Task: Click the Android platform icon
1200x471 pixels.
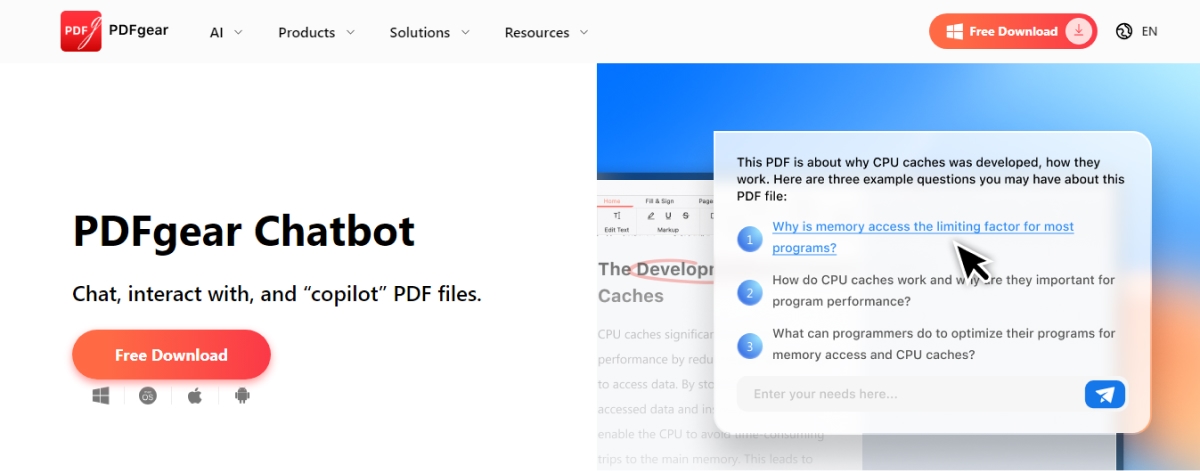Action: (x=241, y=396)
